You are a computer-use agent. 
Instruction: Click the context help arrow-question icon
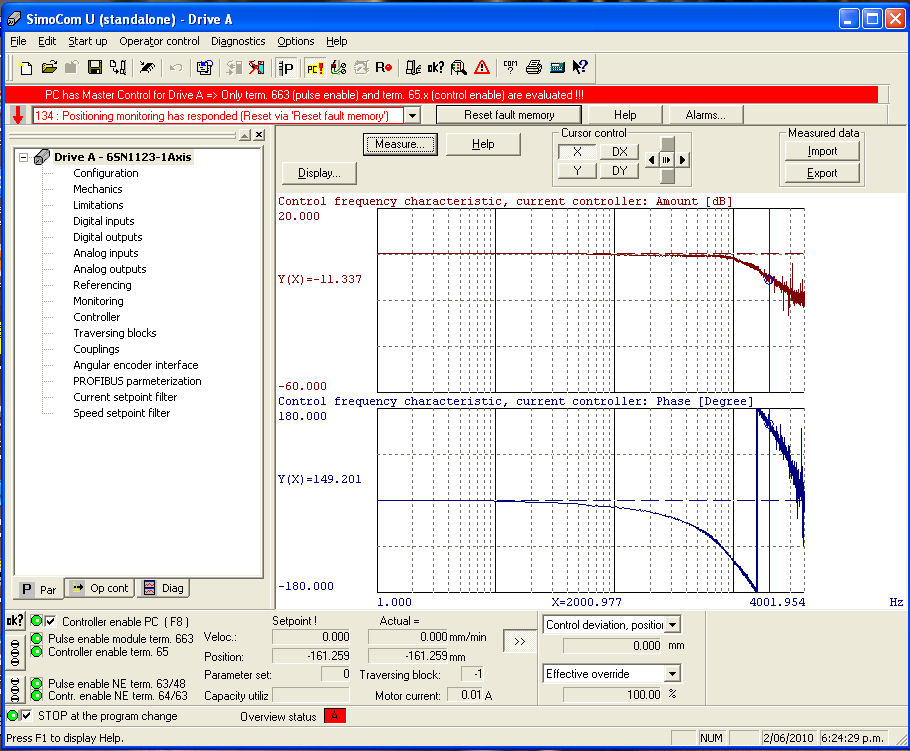[580, 68]
